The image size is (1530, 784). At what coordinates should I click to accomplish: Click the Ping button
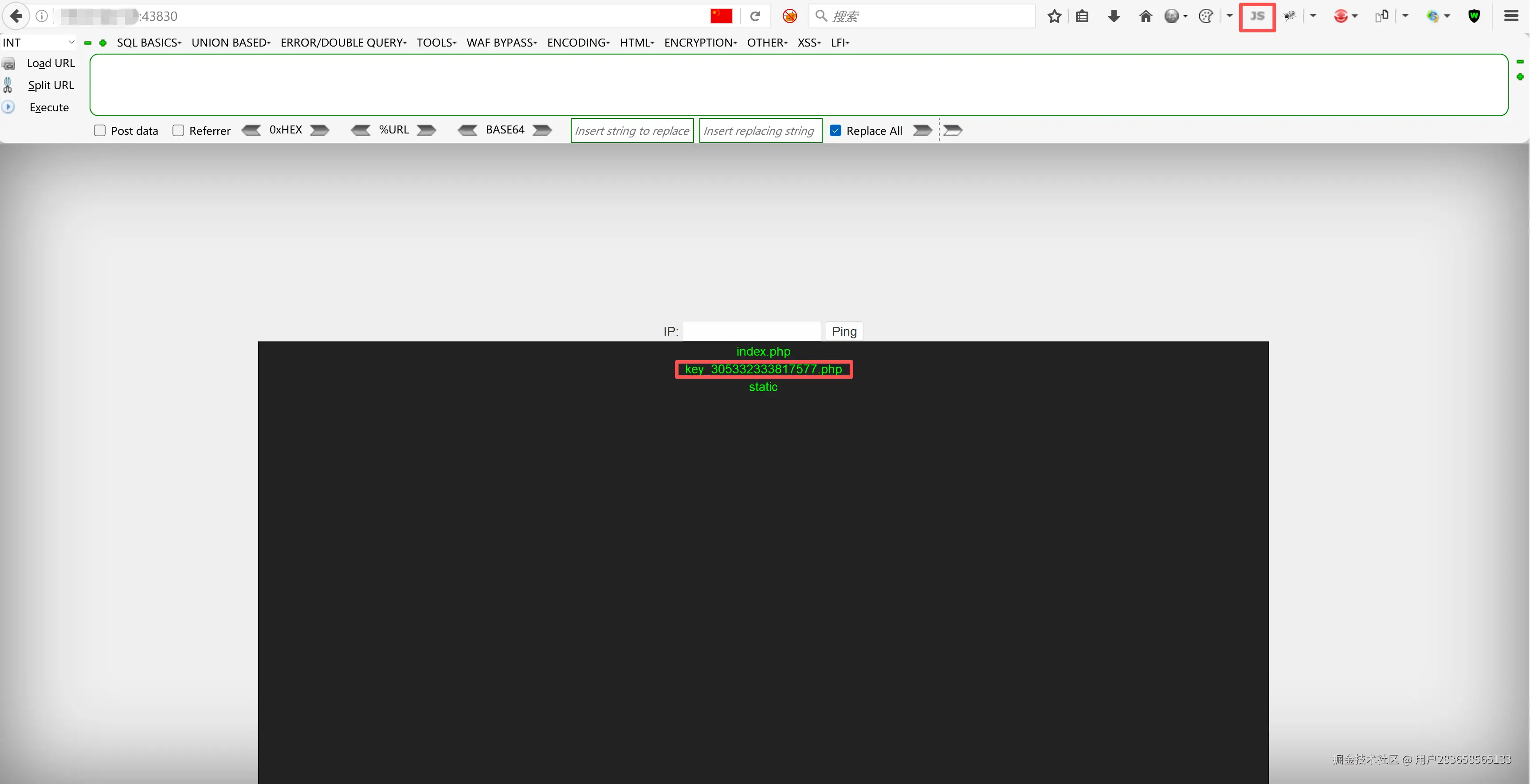coord(843,331)
